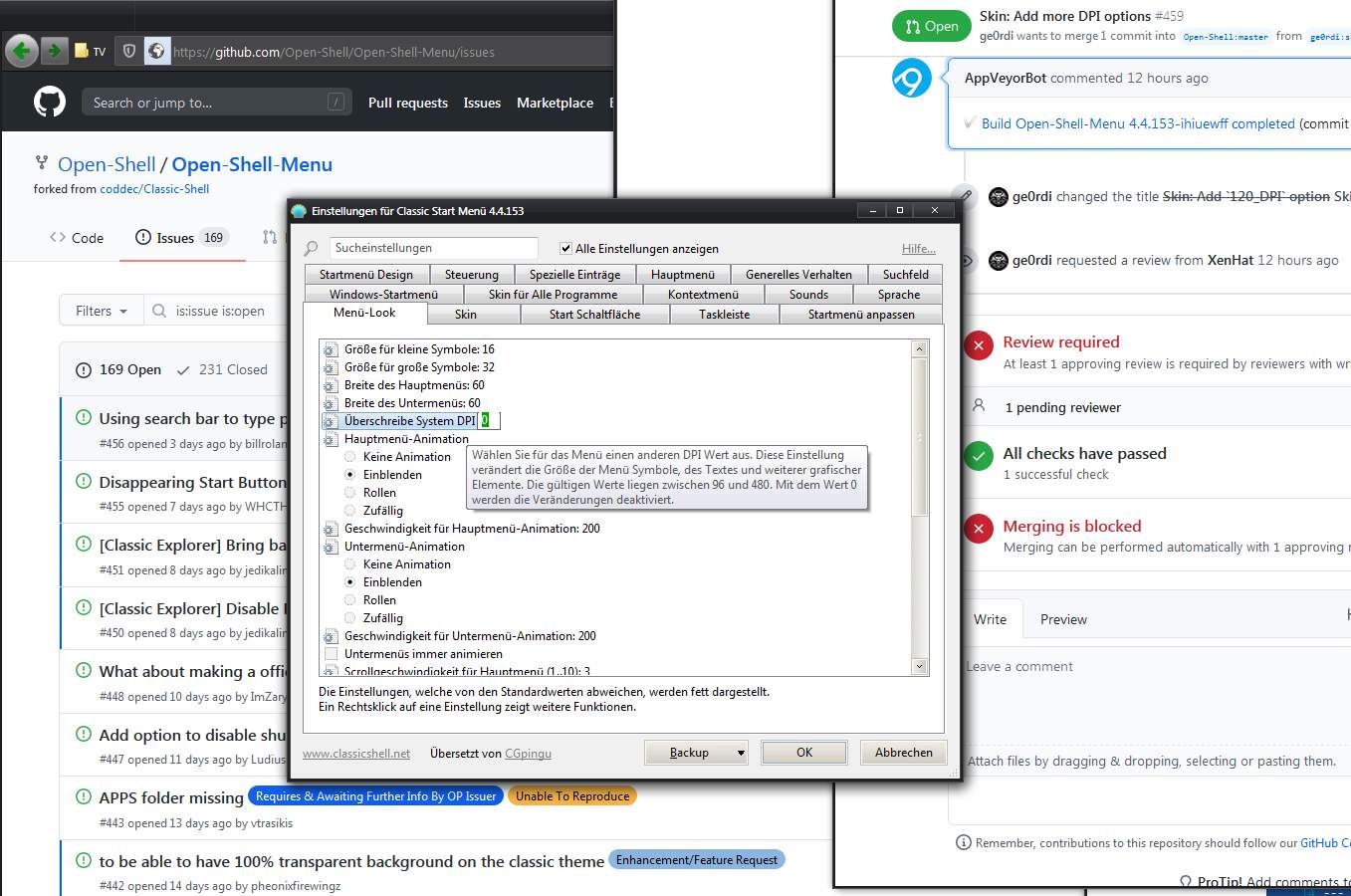
Task: Select Rollen under Untermenü-Animation
Action: pos(350,600)
